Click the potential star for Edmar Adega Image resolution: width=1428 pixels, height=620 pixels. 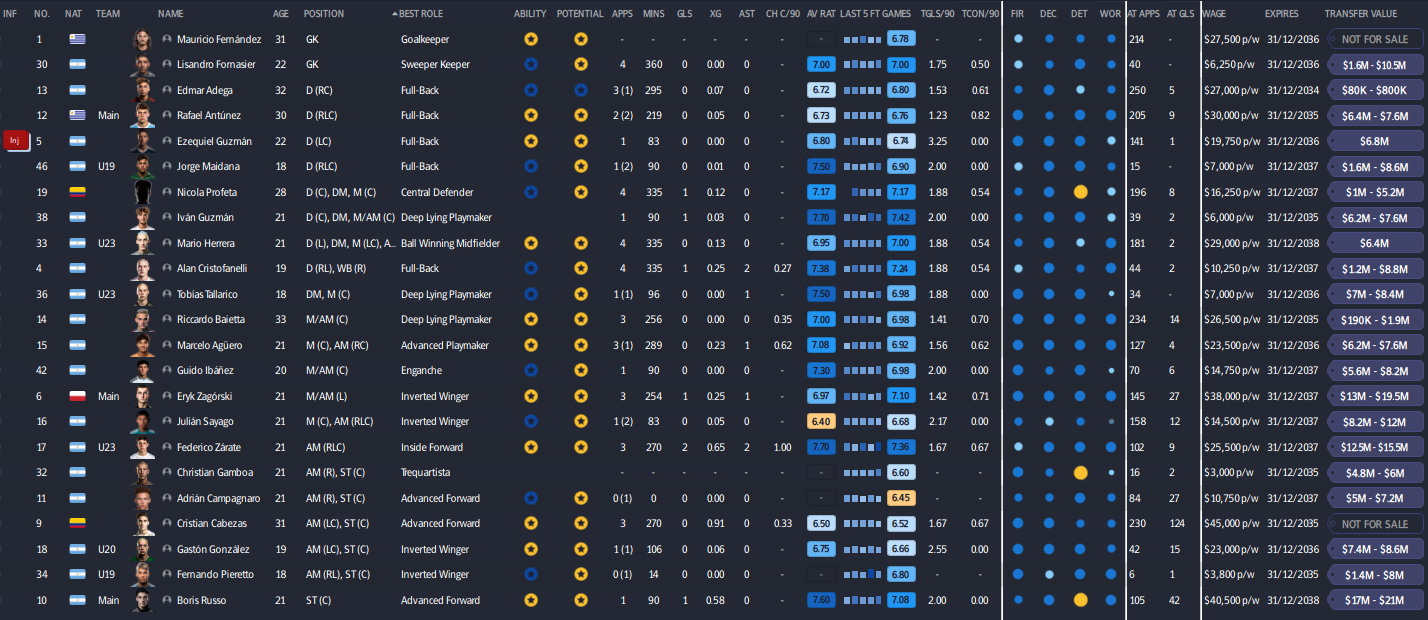tap(581, 90)
